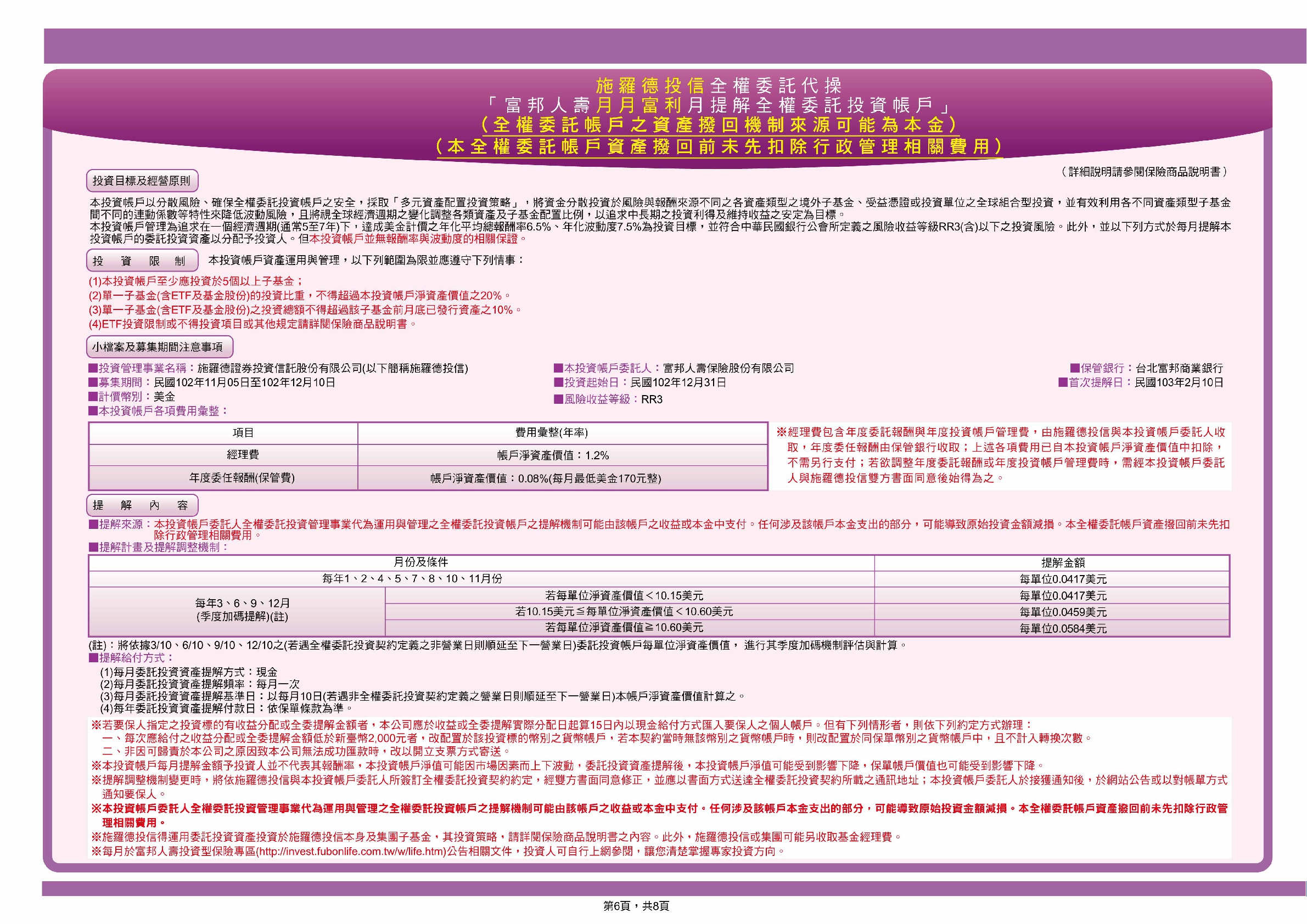Click condition 若每單位淨資產價值＜10.15美元
This screenshot has width=1307, height=924.
tap(630, 595)
